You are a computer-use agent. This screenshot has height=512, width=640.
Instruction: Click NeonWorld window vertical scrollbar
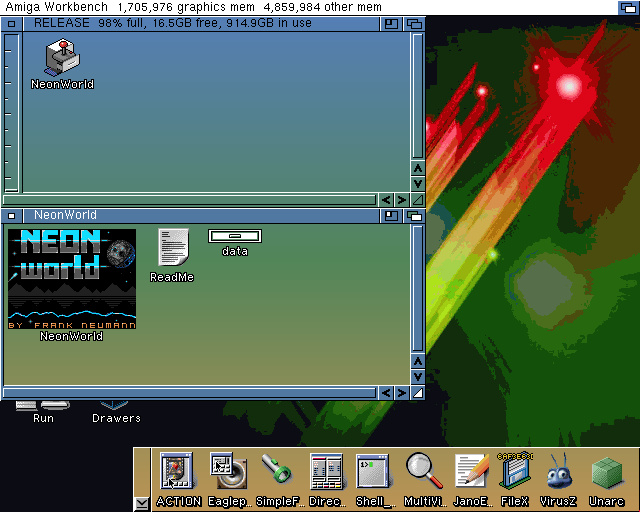pos(418,288)
